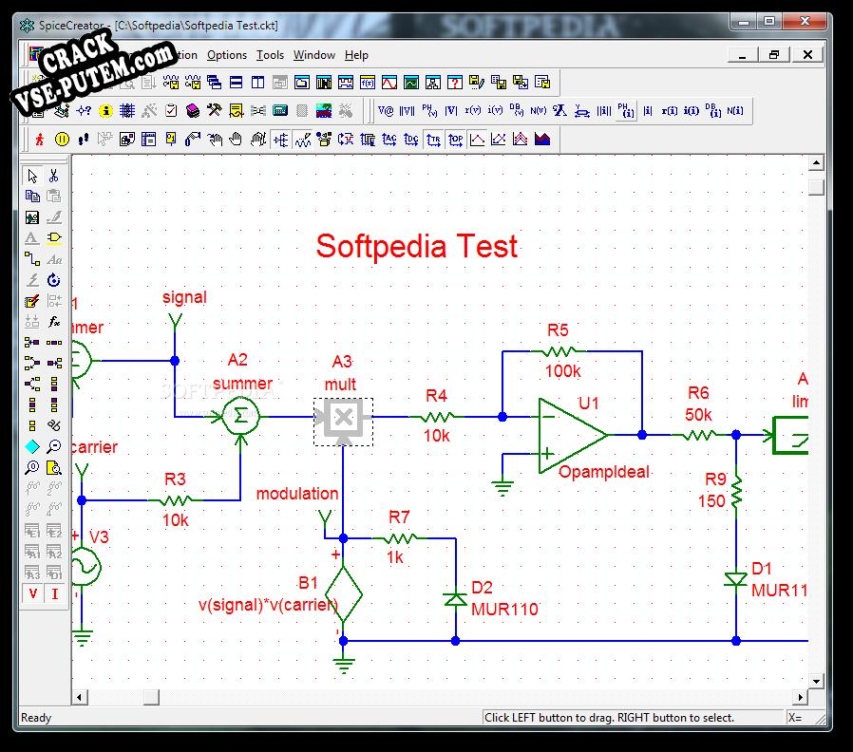The image size is (853, 752).
Task: Click the 'modulation' node label
Action: pos(297,494)
